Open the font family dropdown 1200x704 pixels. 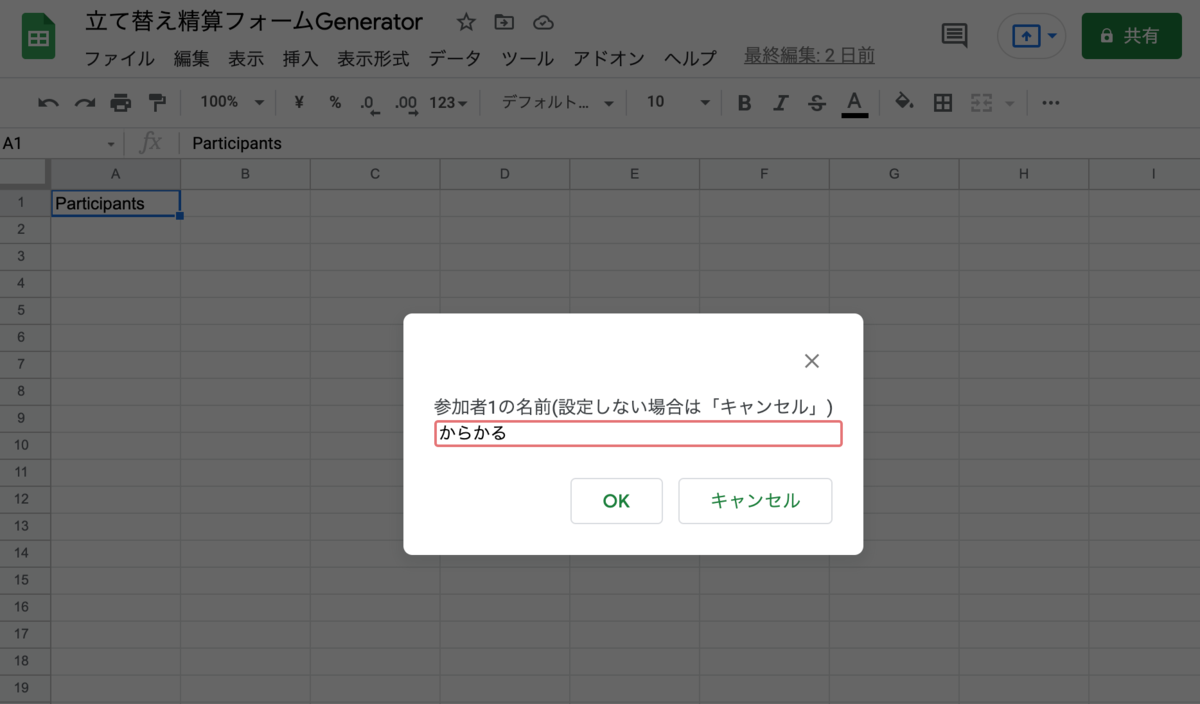555,102
